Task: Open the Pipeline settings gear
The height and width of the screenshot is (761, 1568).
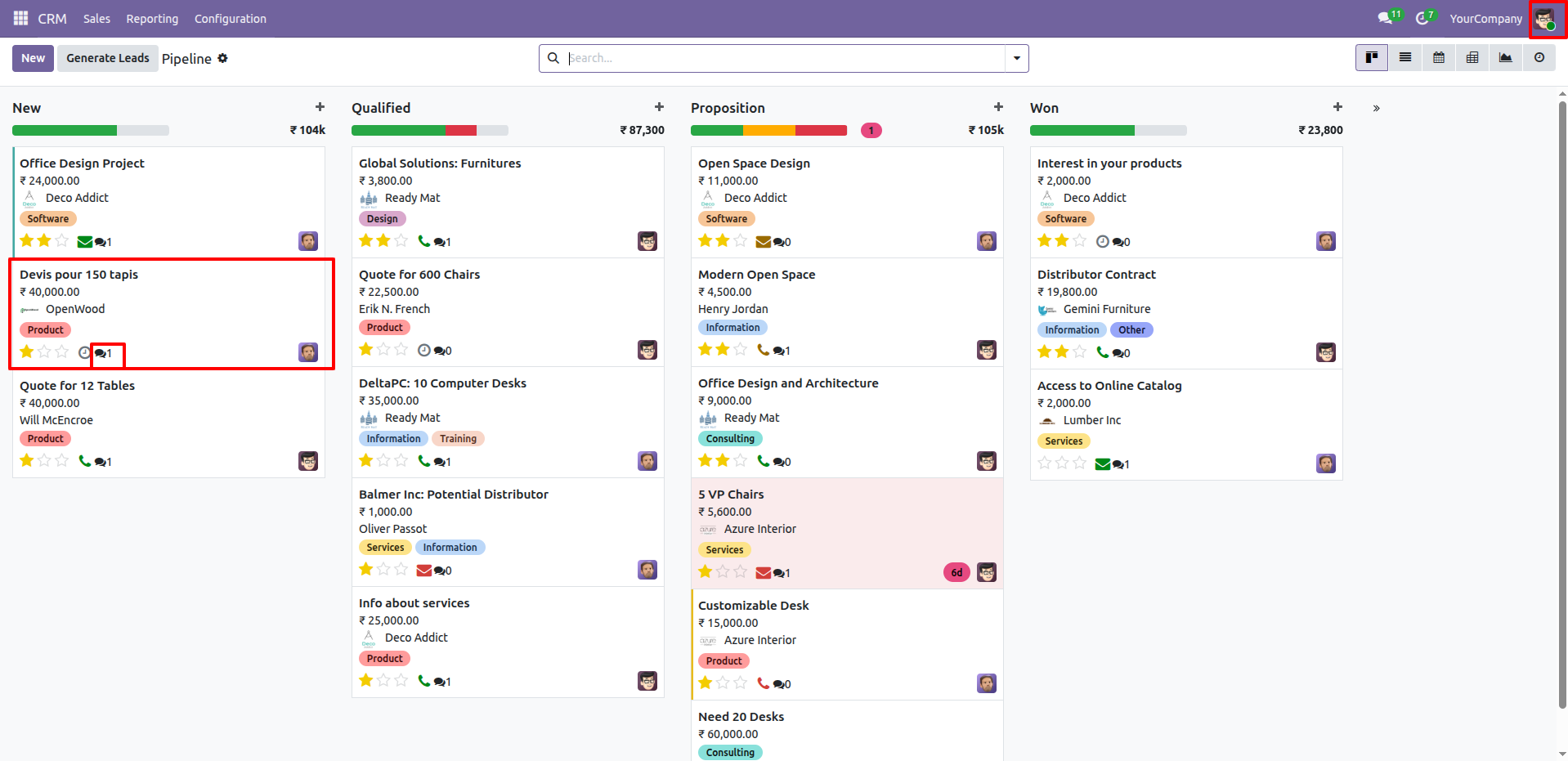Action: [222, 58]
